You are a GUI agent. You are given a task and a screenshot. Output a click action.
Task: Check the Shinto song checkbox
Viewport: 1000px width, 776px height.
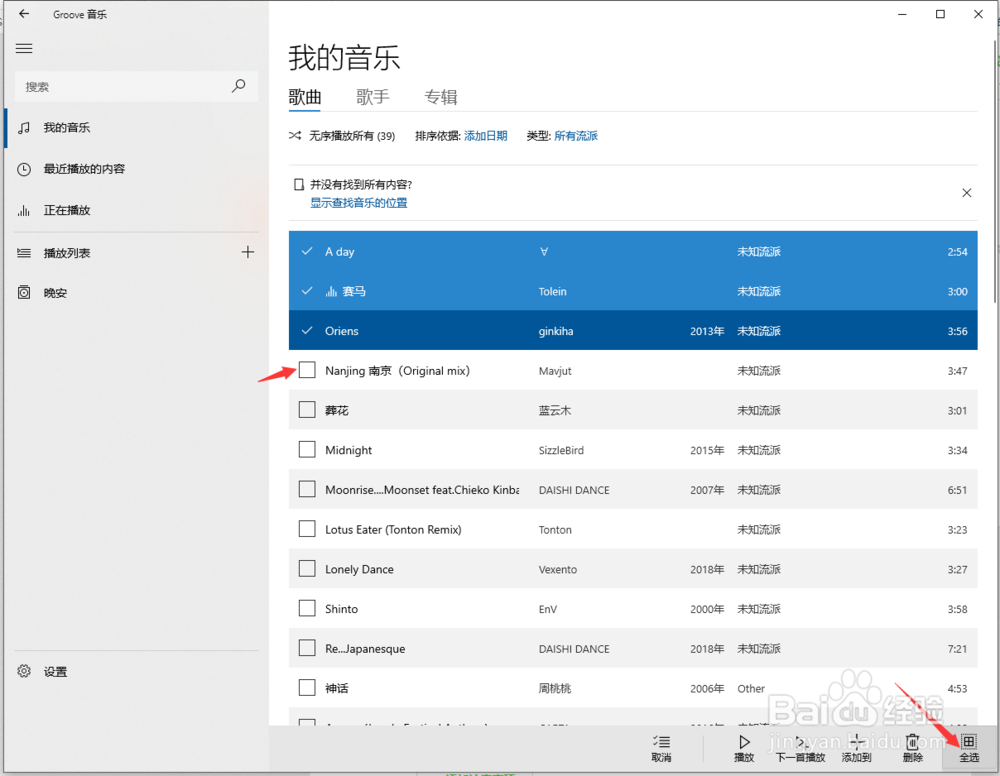(x=307, y=608)
